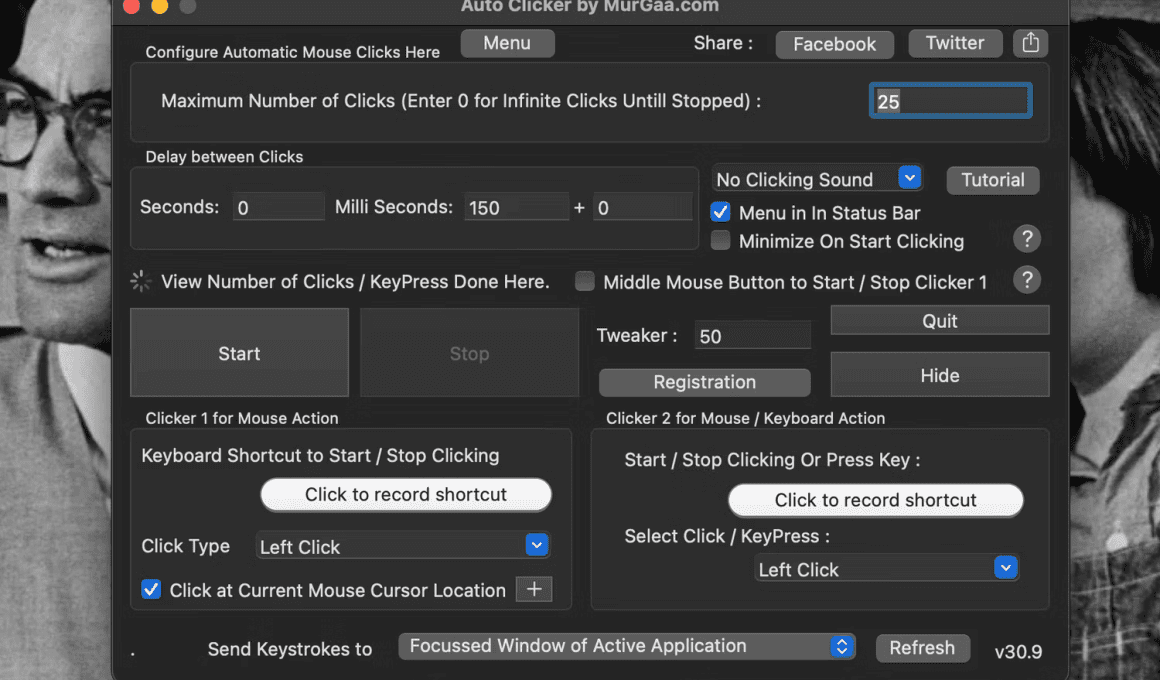Click the yellow minimize window button
1160x680 pixels.
[x=159, y=6]
